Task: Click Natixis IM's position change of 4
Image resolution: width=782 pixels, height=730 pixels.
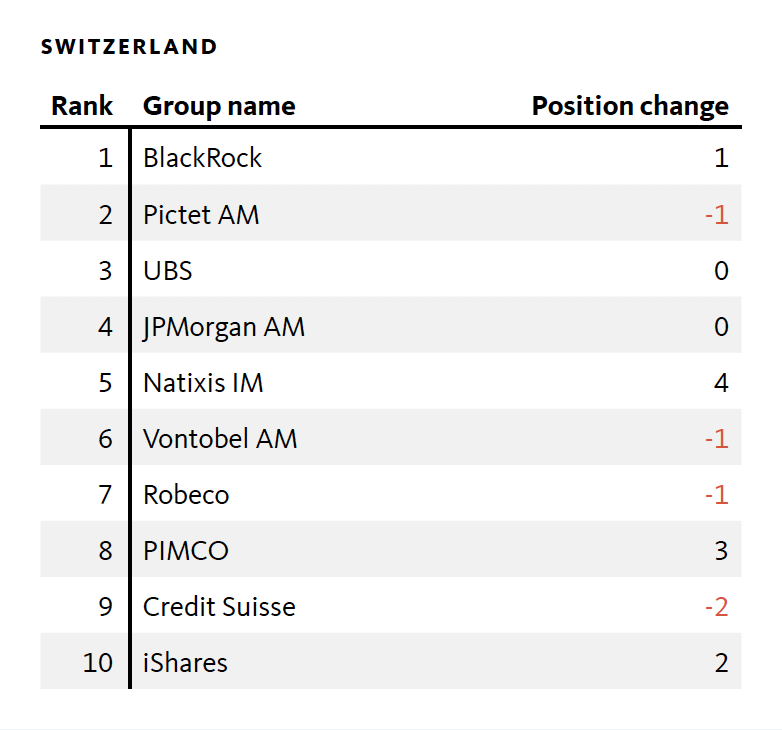Action: point(721,382)
